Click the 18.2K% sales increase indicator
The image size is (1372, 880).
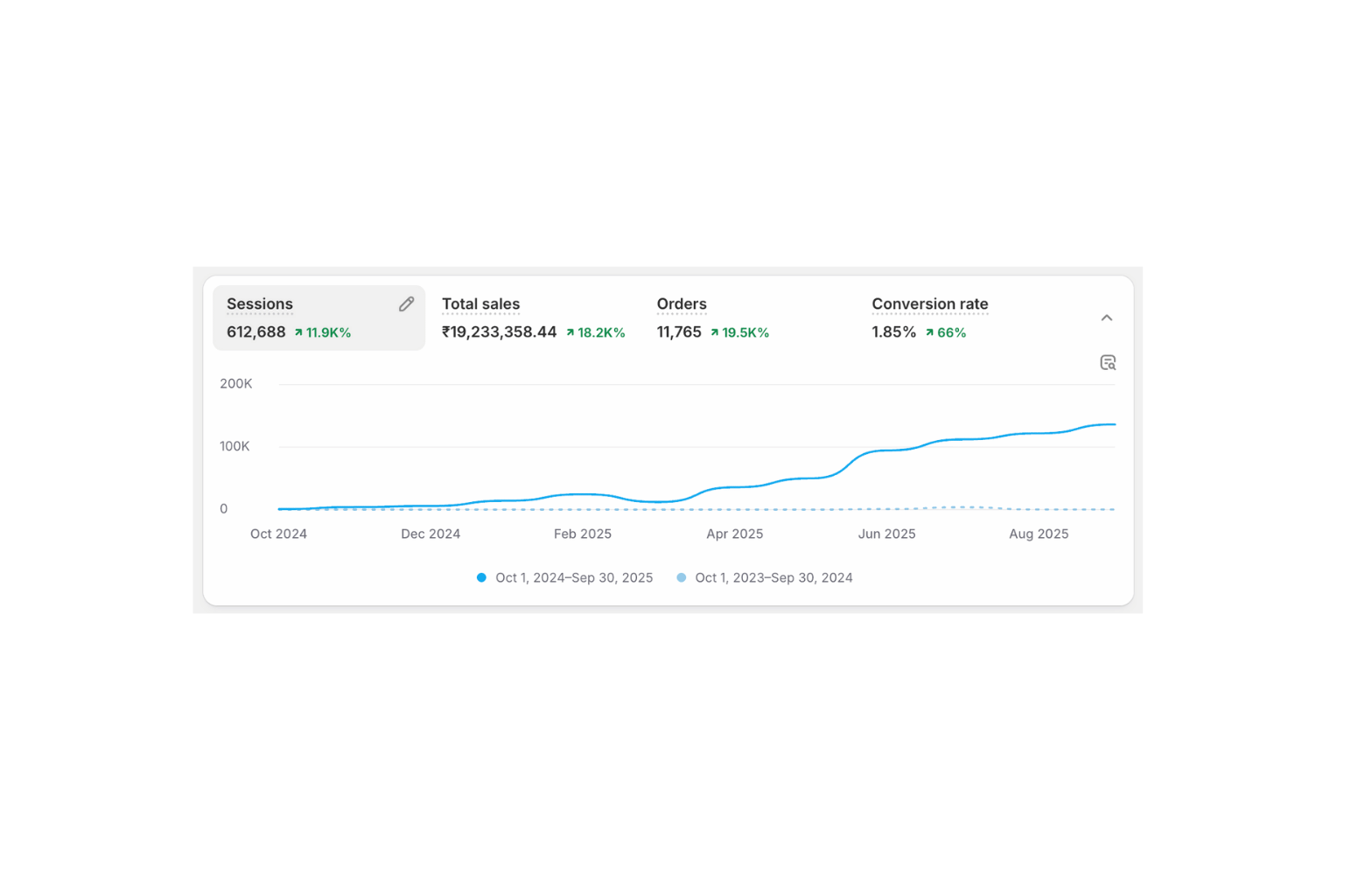click(595, 332)
